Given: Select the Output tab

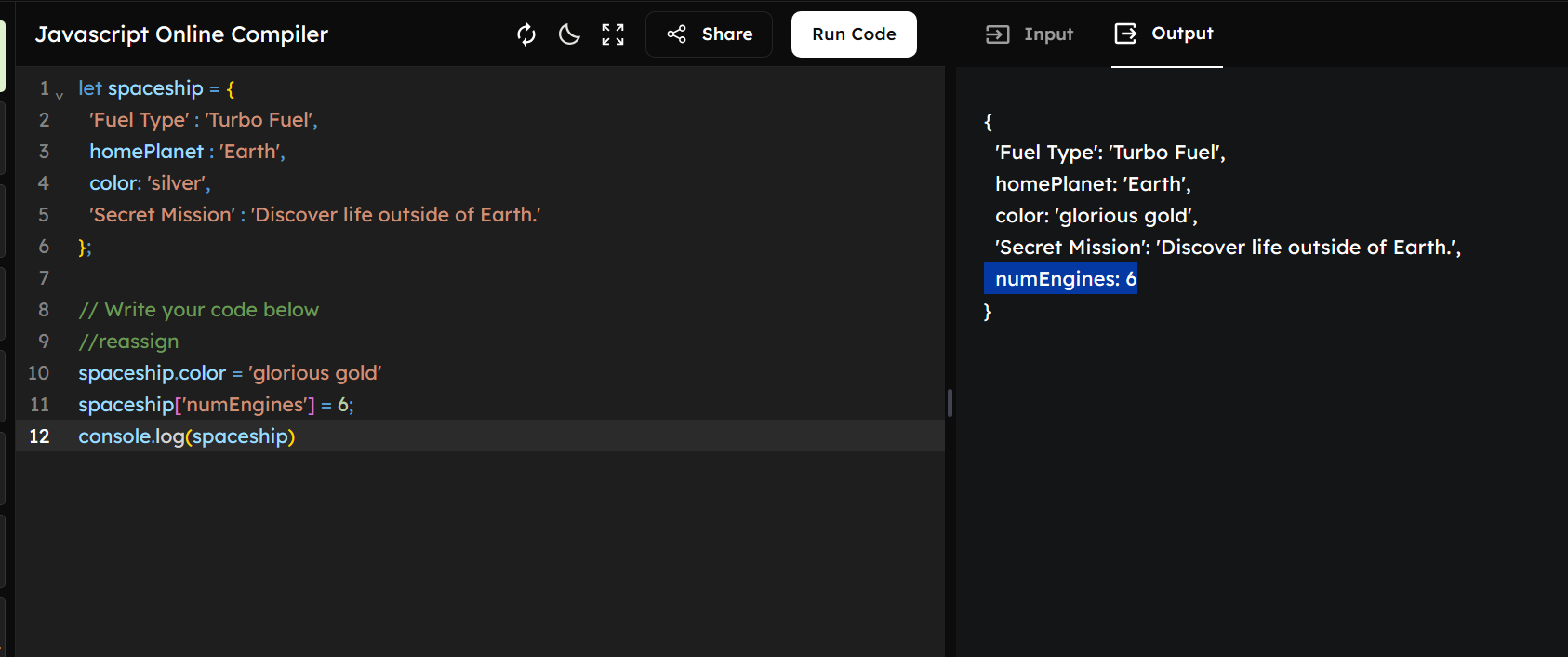Looking at the screenshot, I should (1164, 34).
